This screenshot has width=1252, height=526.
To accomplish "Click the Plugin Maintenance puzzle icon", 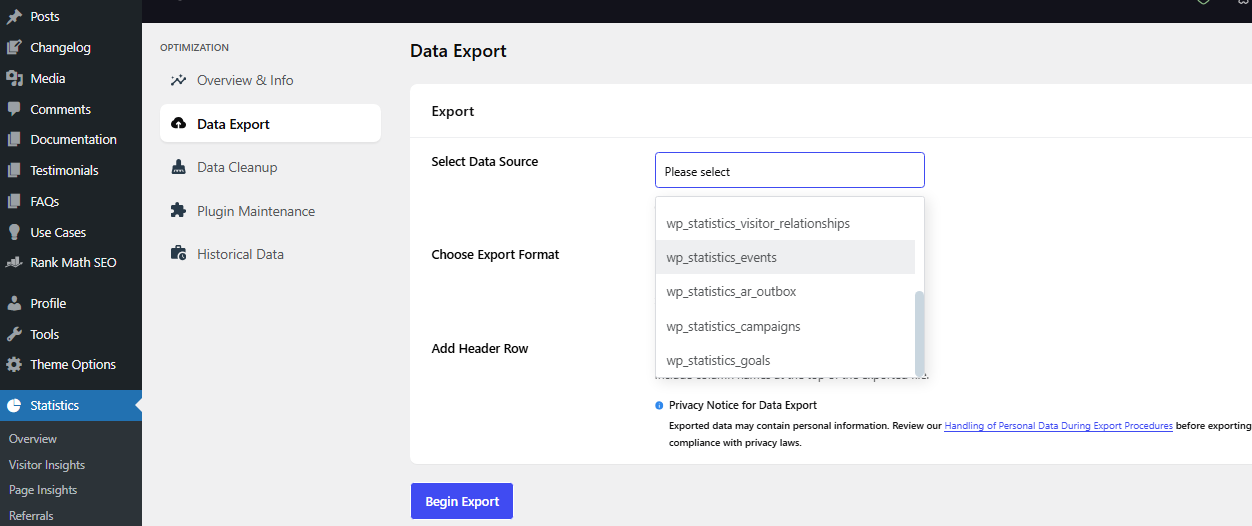I will click(179, 211).
